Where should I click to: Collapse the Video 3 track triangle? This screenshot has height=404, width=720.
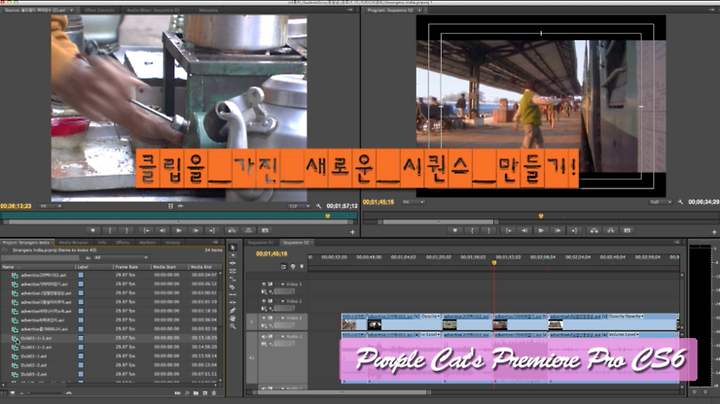(282, 284)
